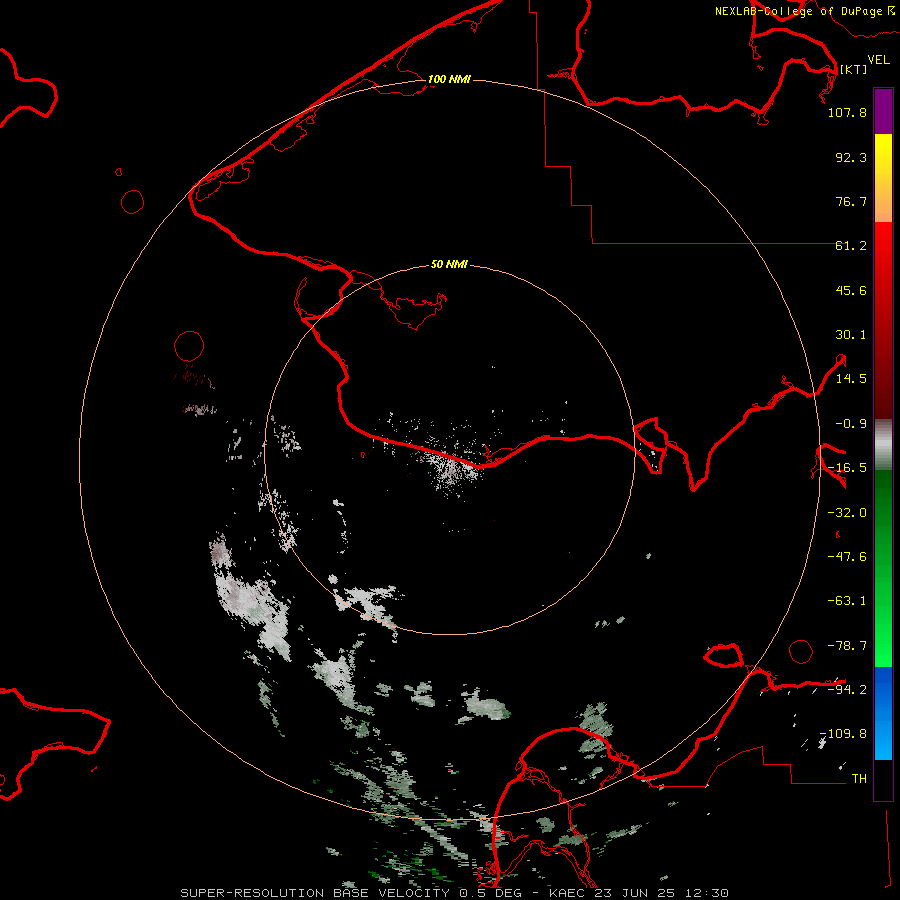Click the -94.2 velocity scale value

pos(847,690)
